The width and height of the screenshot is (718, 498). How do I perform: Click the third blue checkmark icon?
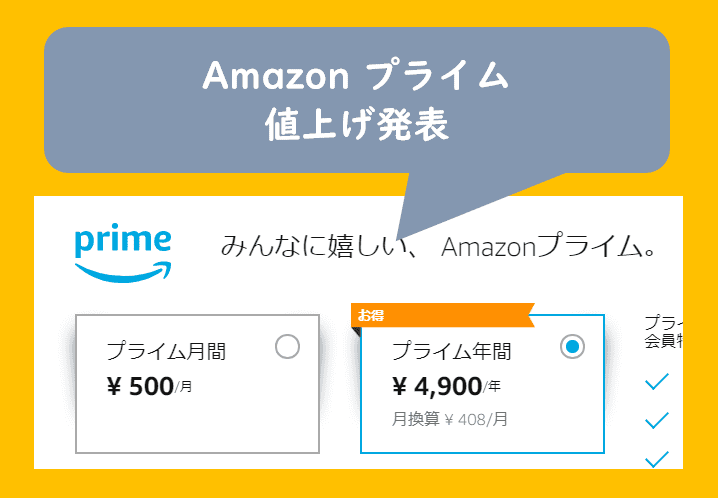[657, 459]
